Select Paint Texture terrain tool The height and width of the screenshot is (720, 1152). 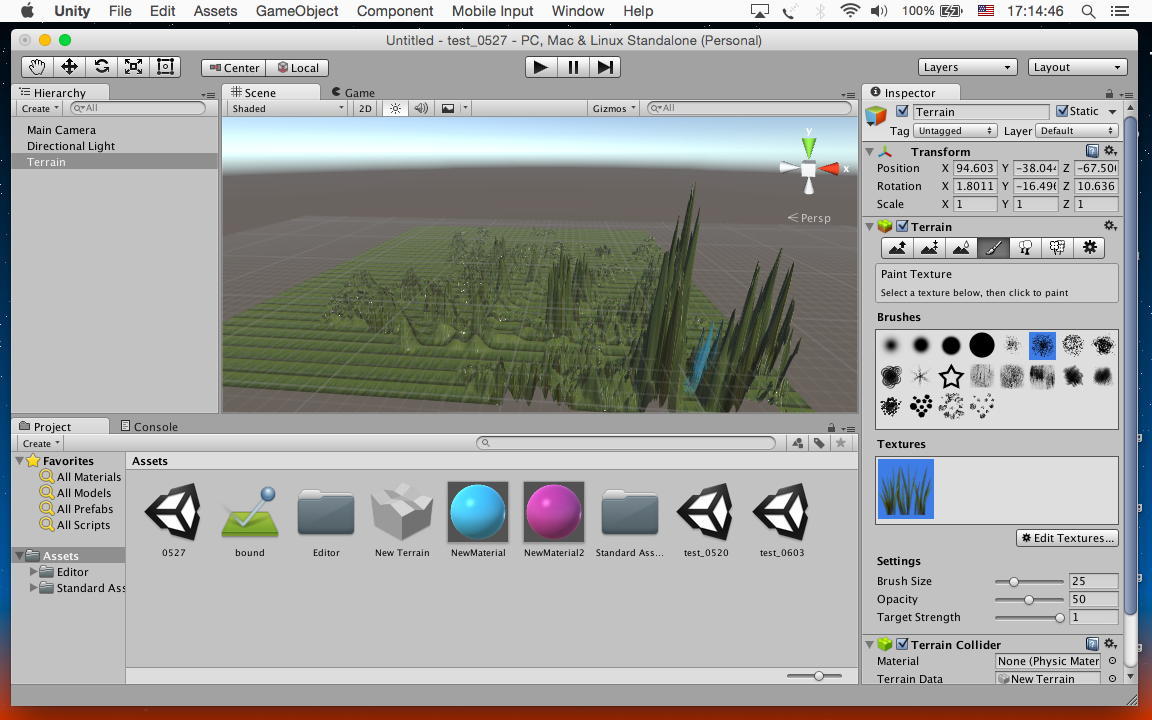[x=993, y=248]
